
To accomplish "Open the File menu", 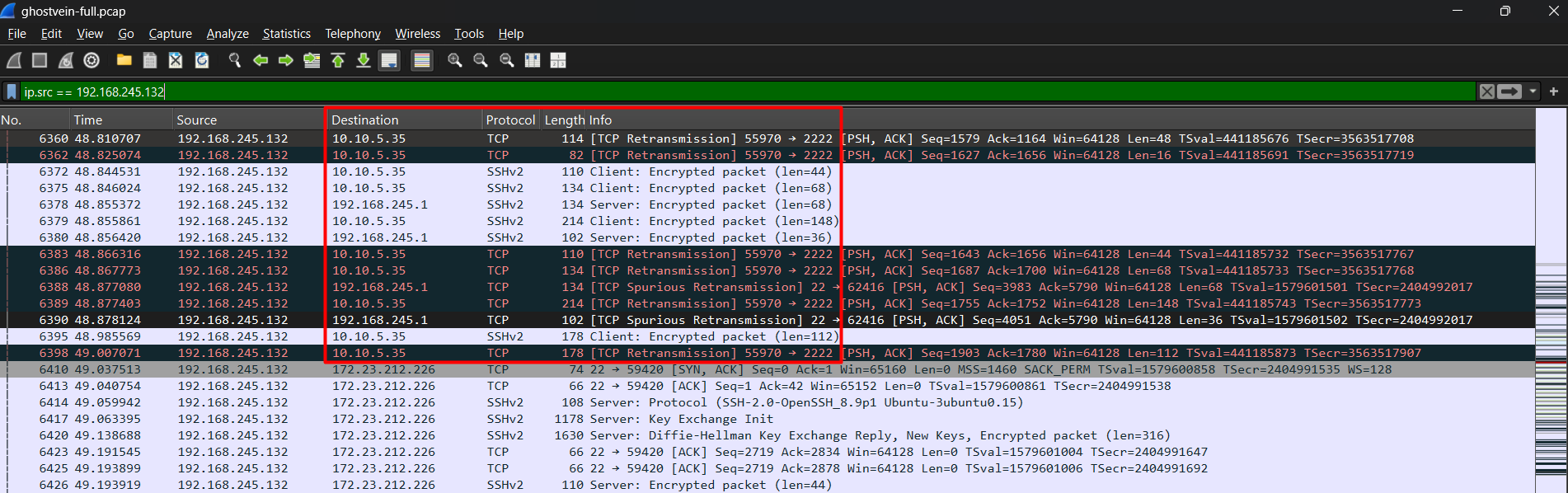I will (16, 34).
